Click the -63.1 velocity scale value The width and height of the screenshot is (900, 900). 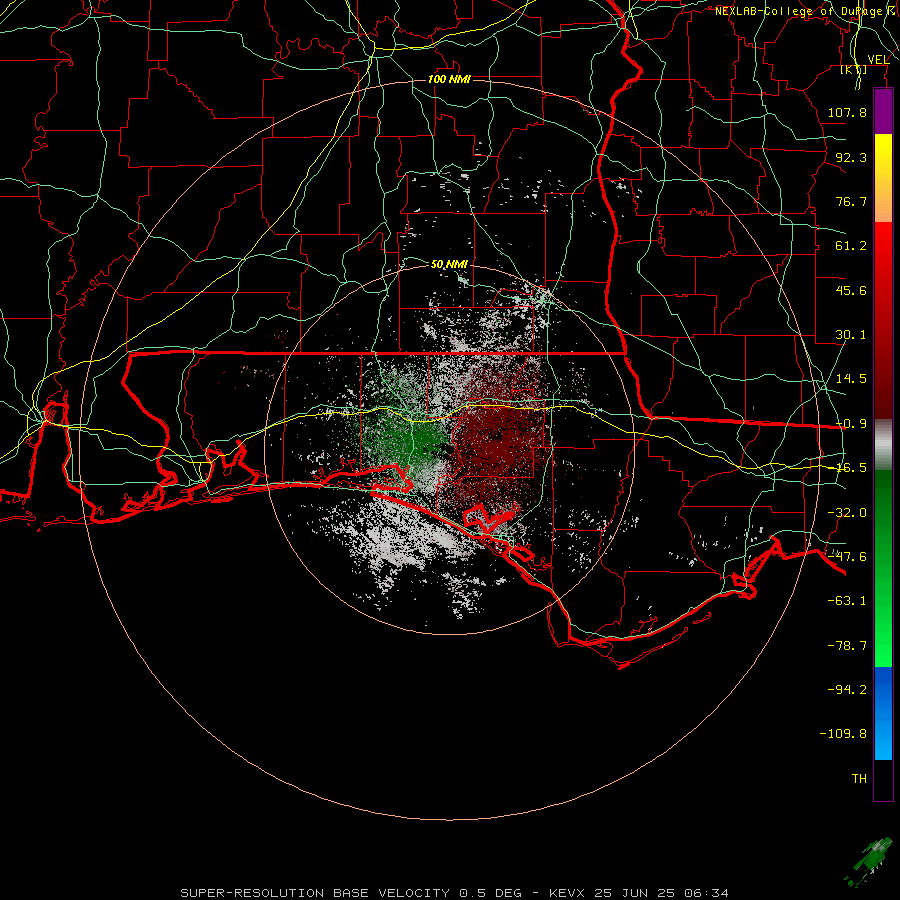tap(847, 601)
